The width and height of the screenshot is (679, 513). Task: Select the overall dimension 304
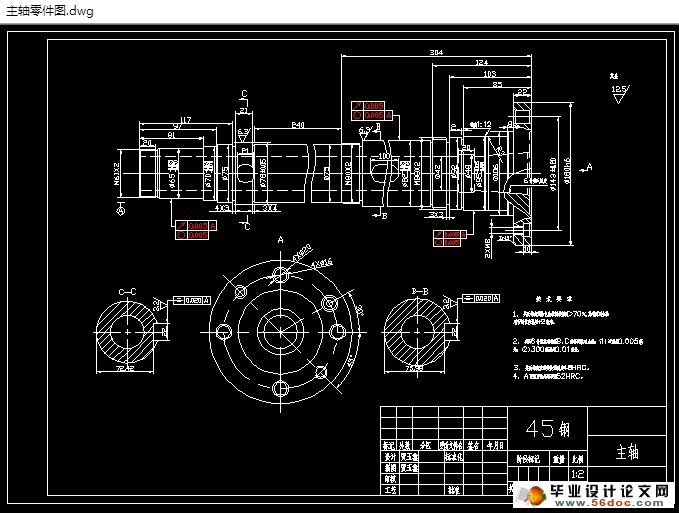pos(436,52)
